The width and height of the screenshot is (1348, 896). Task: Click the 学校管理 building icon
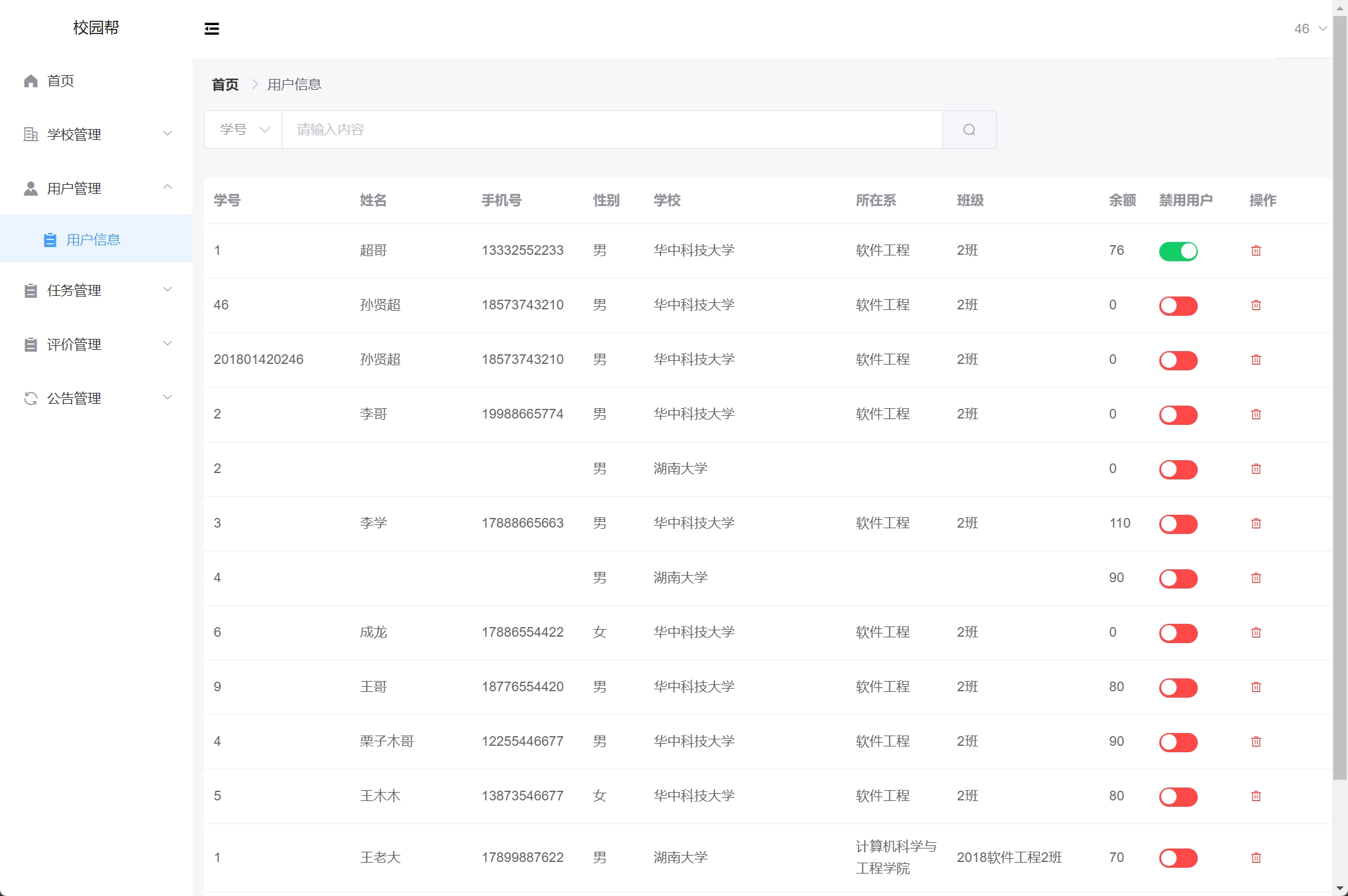click(31, 134)
